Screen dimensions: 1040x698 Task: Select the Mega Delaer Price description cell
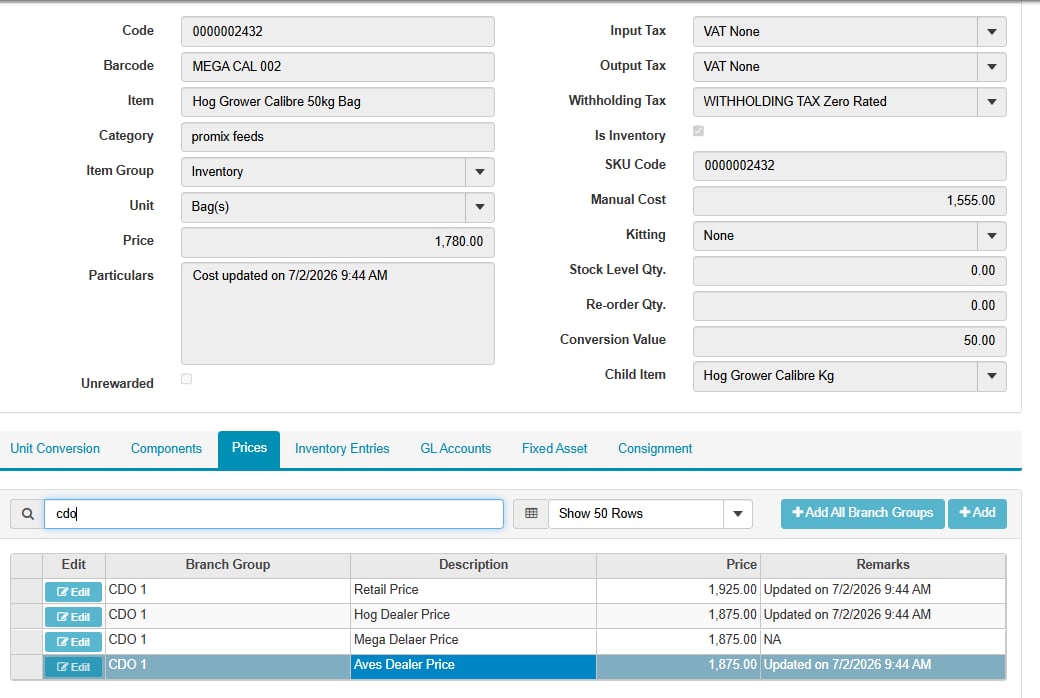[x=474, y=640]
